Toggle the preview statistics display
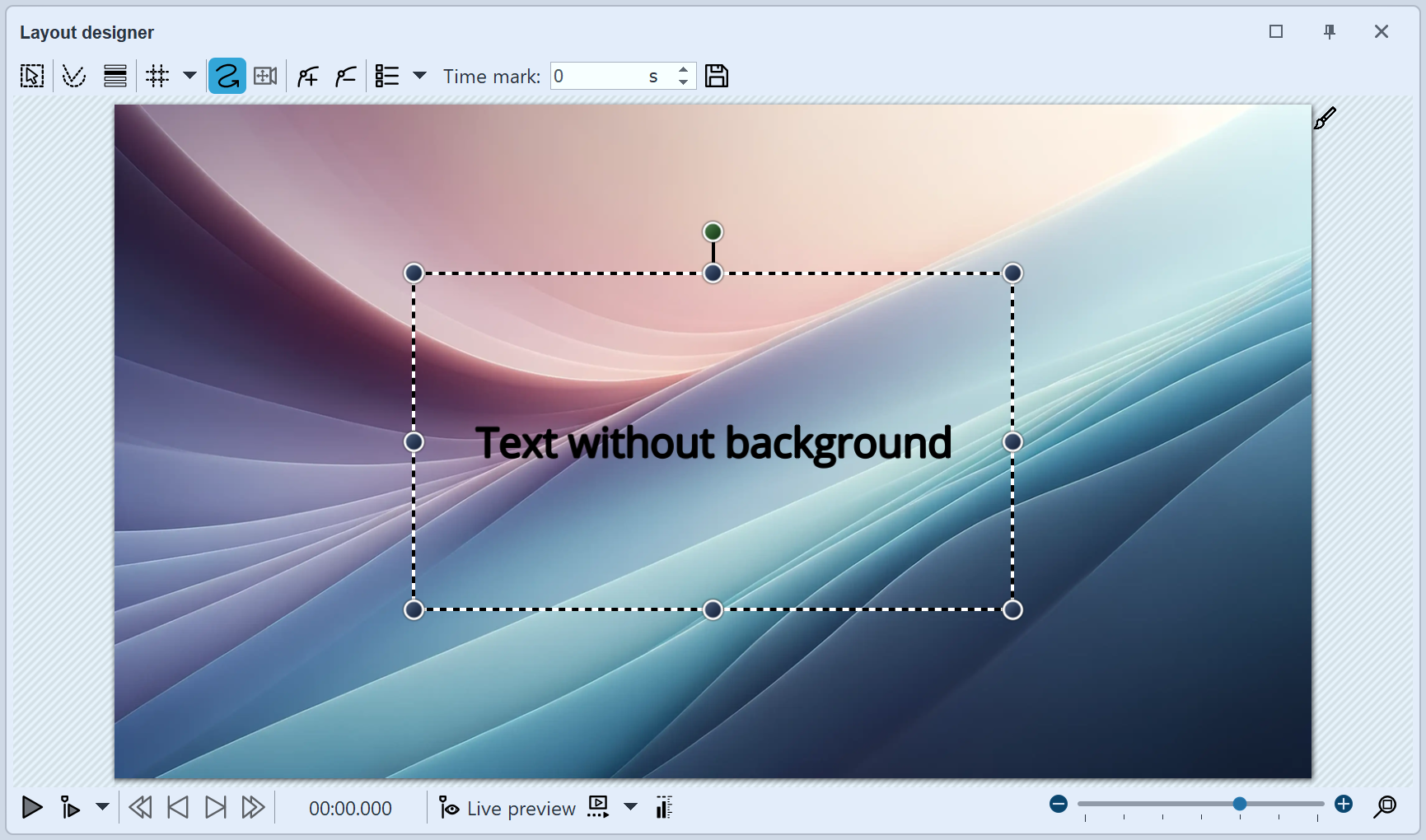 pyautogui.click(x=663, y=808)
